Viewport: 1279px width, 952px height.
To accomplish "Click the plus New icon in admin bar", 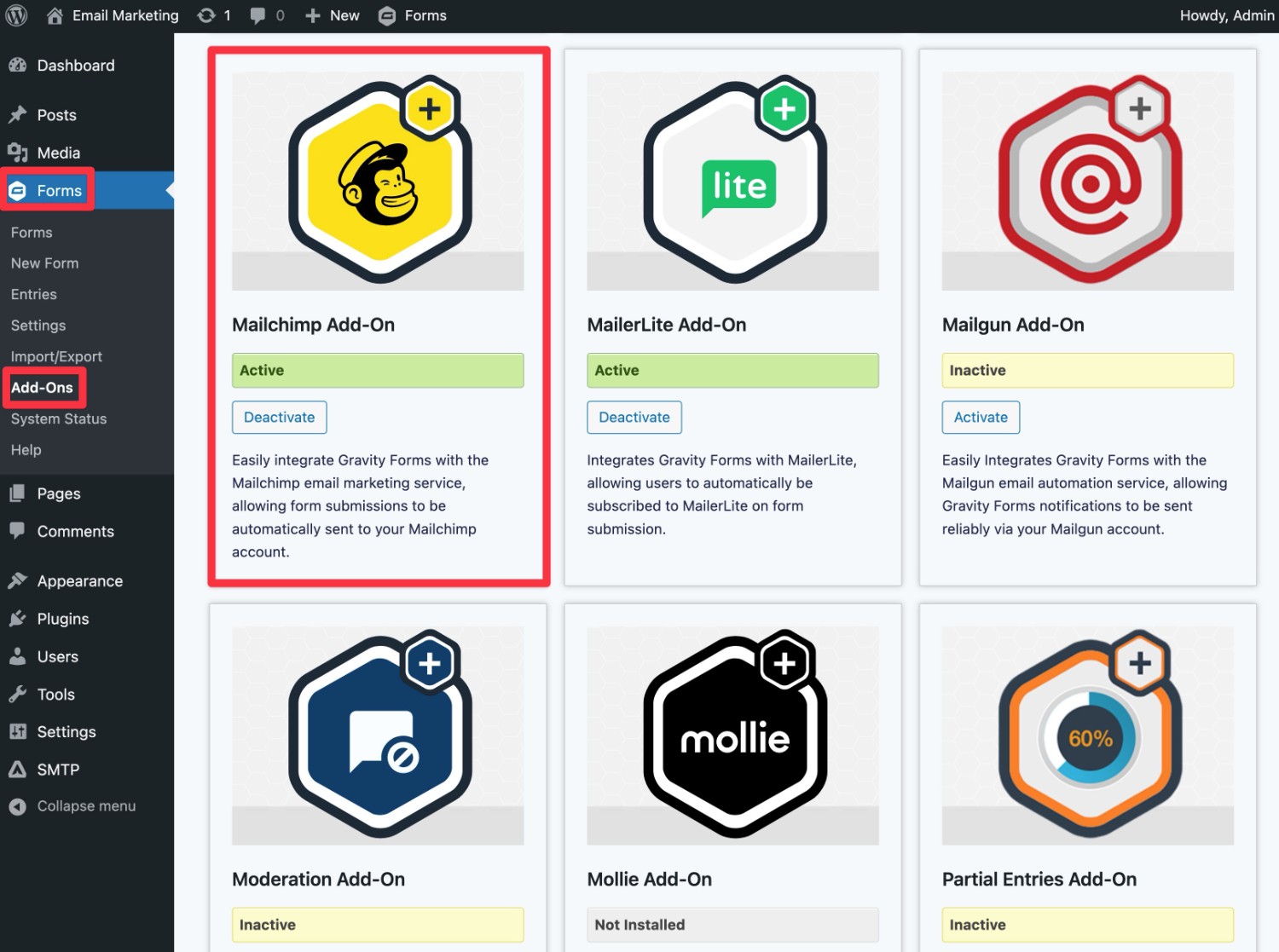I will (313, 15).
